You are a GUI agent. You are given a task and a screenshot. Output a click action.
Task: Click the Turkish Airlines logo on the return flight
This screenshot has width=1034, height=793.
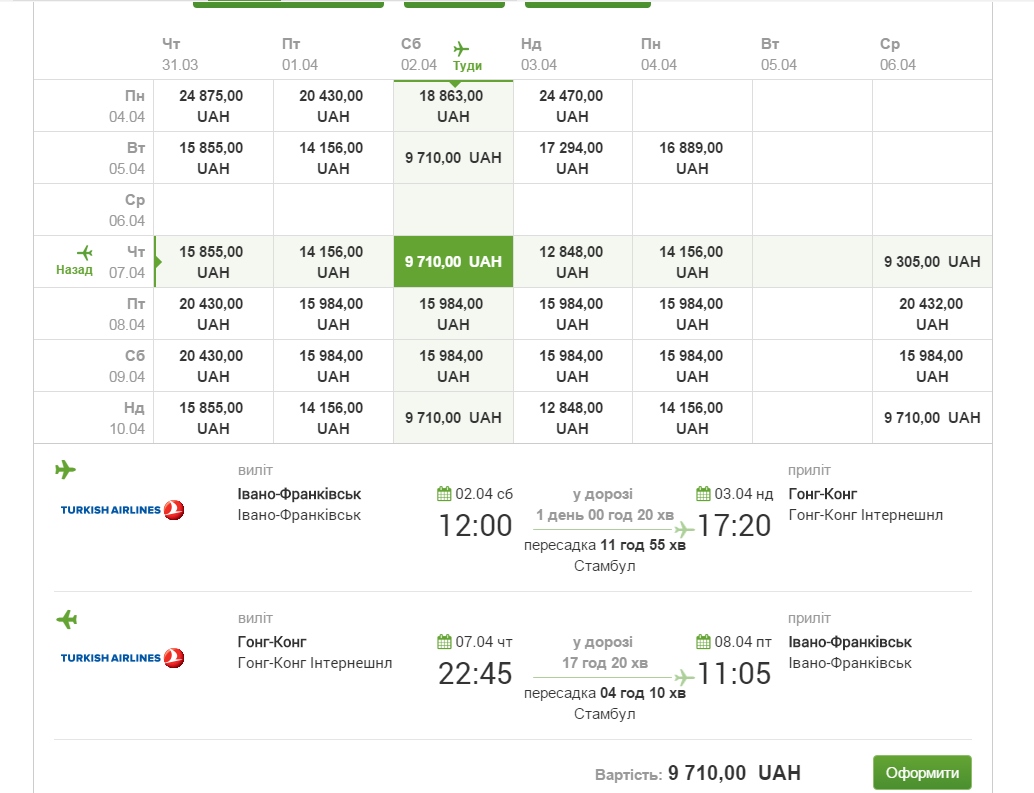point(122,658)
